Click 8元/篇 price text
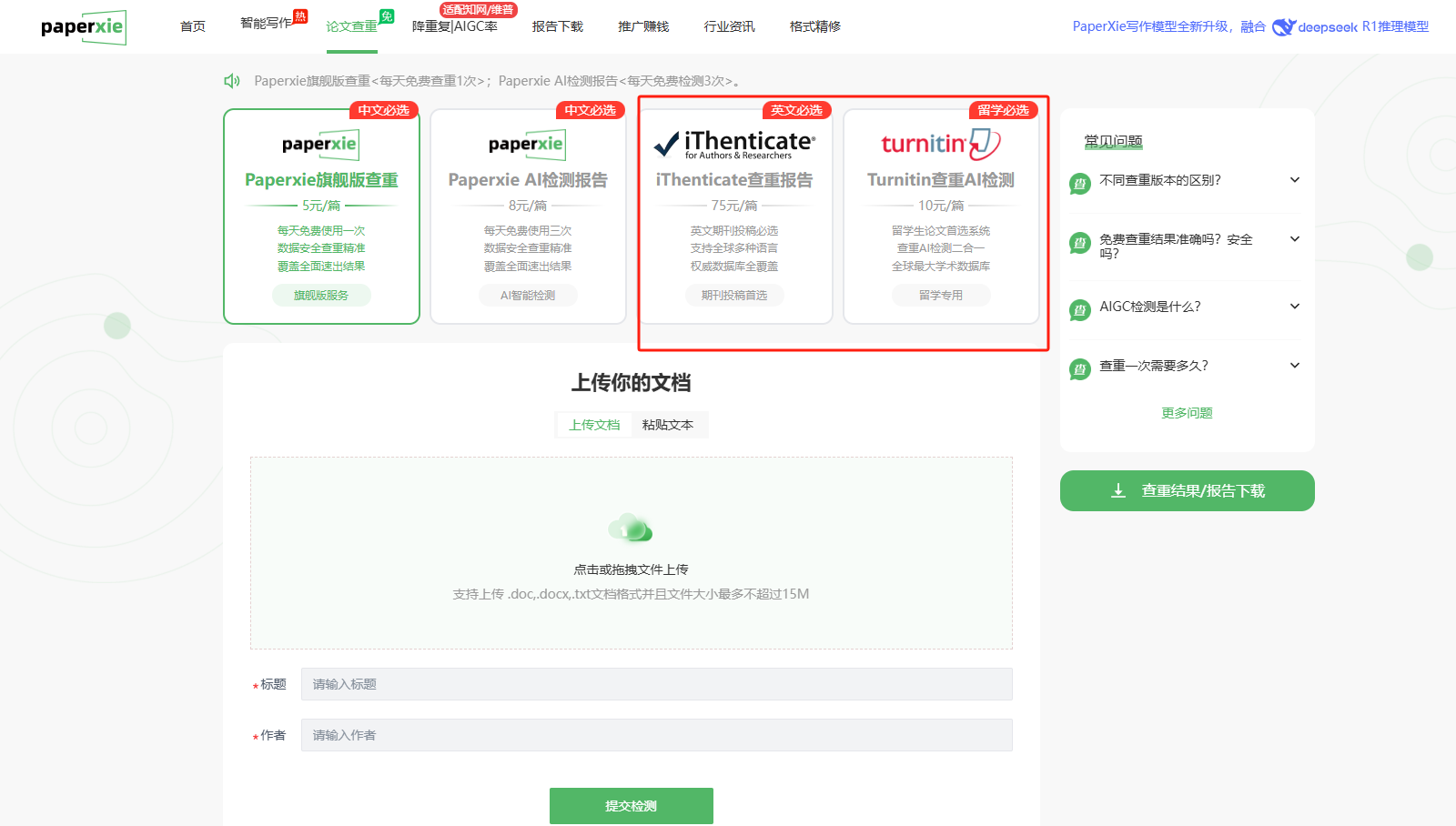The width and height of the screenshot is (1456, 826). [x=528, y=206]
